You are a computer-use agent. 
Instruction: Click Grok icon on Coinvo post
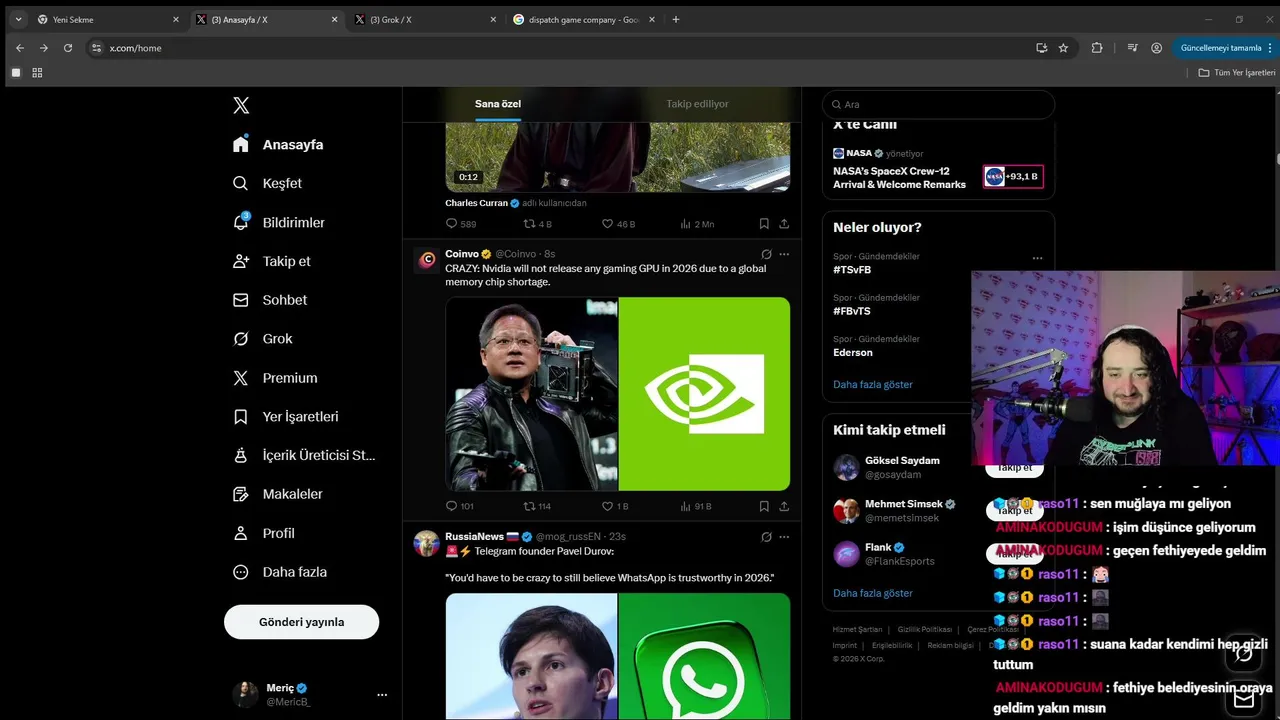coord(766,254)
